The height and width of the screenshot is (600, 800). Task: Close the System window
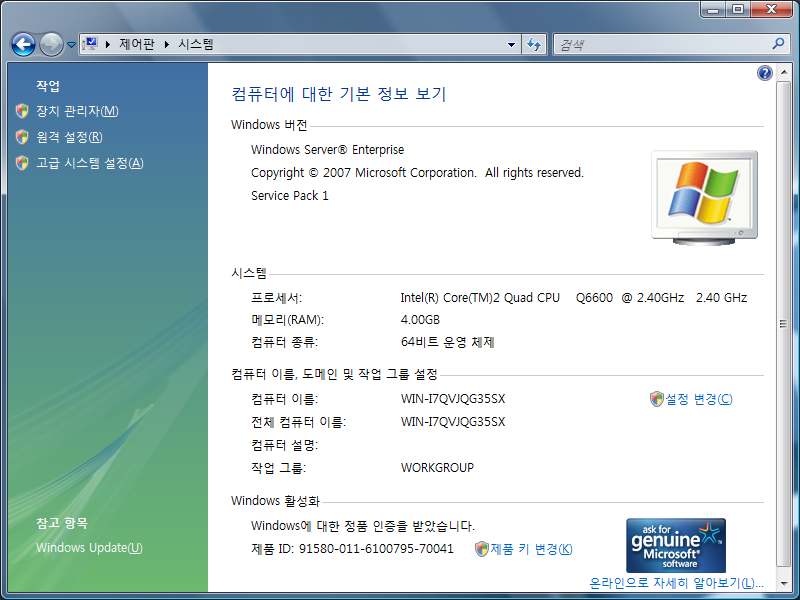(x=772, y=10)
